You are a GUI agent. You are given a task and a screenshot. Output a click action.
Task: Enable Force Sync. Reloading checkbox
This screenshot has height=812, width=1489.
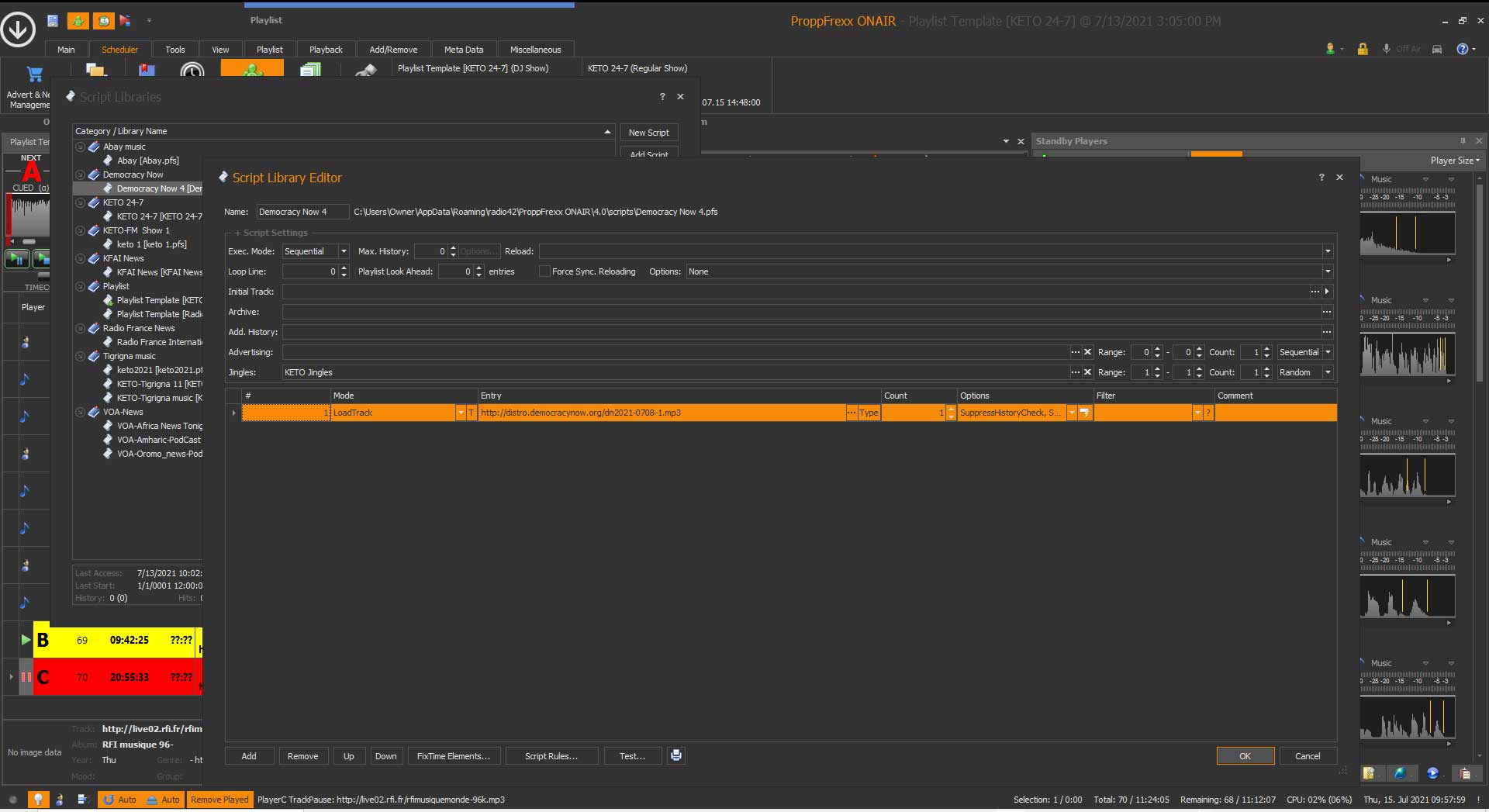(x=544, y=271)
